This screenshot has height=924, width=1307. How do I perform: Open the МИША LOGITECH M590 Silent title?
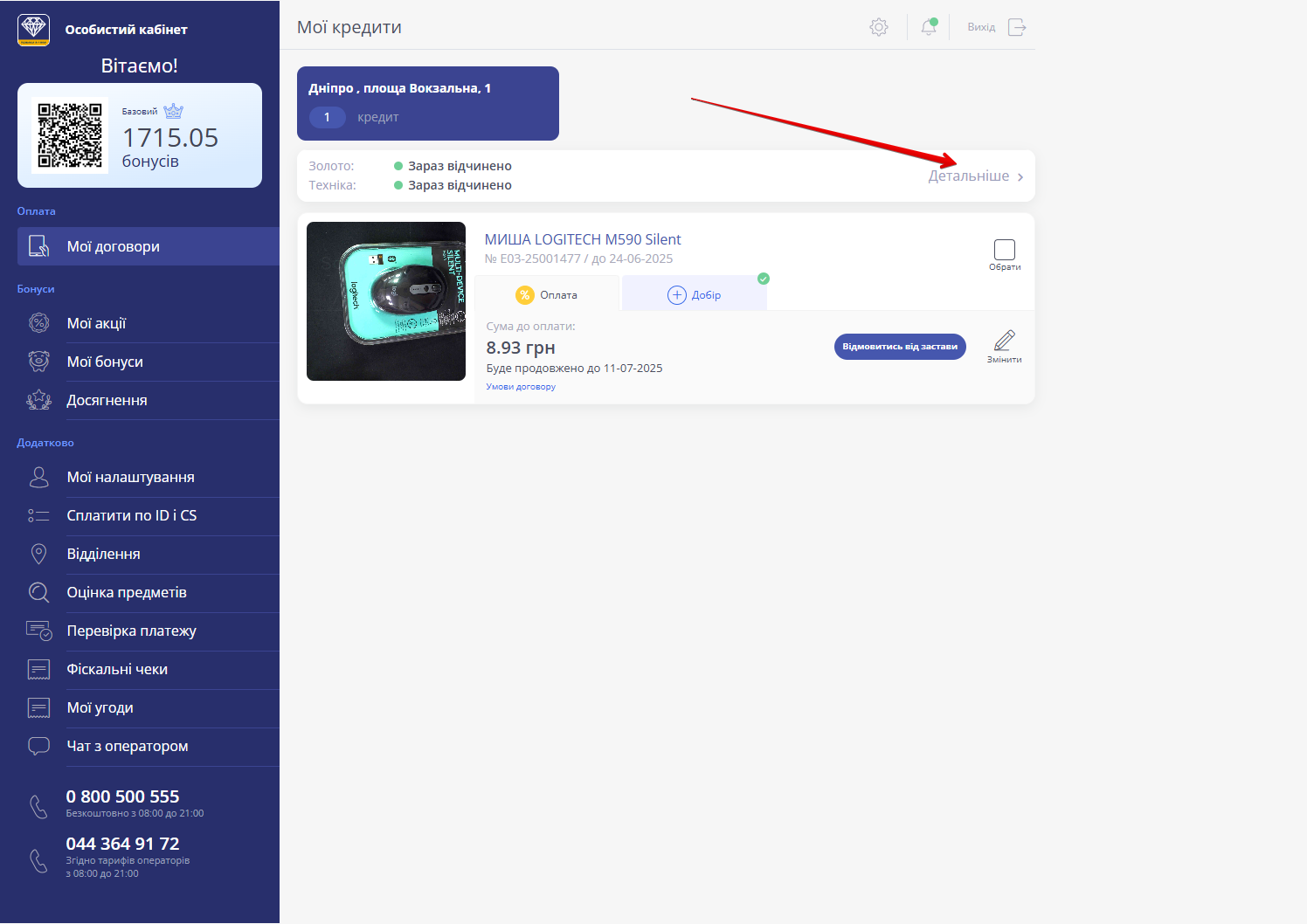(583, 239)
